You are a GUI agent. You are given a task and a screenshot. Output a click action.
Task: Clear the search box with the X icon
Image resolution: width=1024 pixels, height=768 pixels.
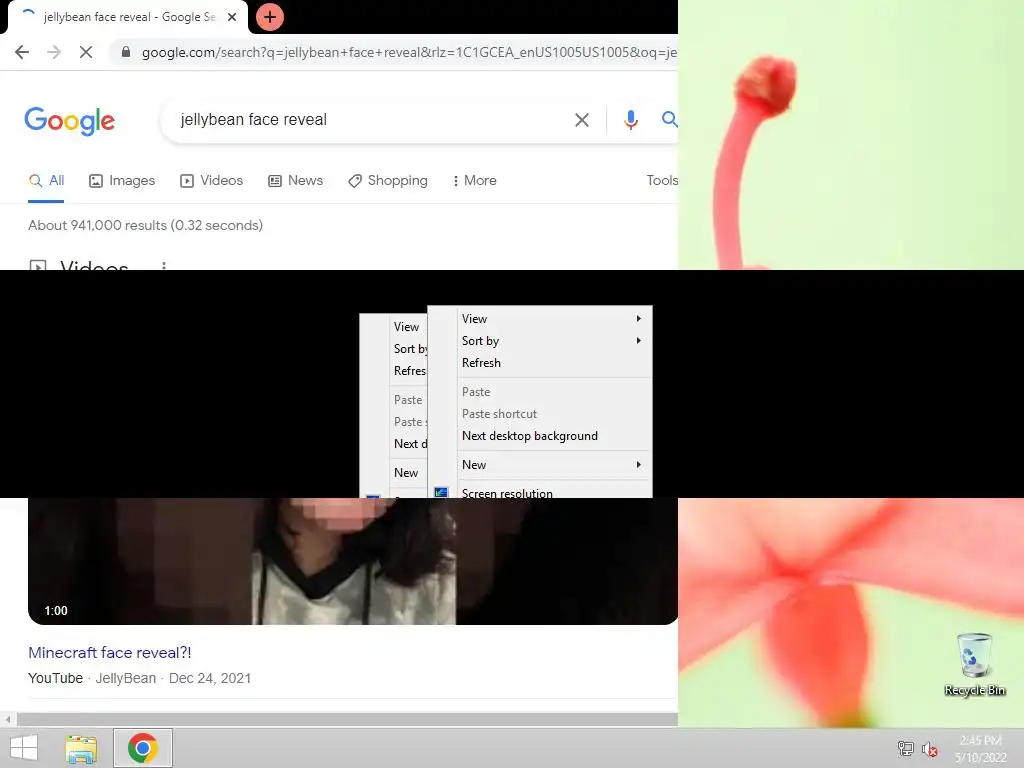coord(581,120)
